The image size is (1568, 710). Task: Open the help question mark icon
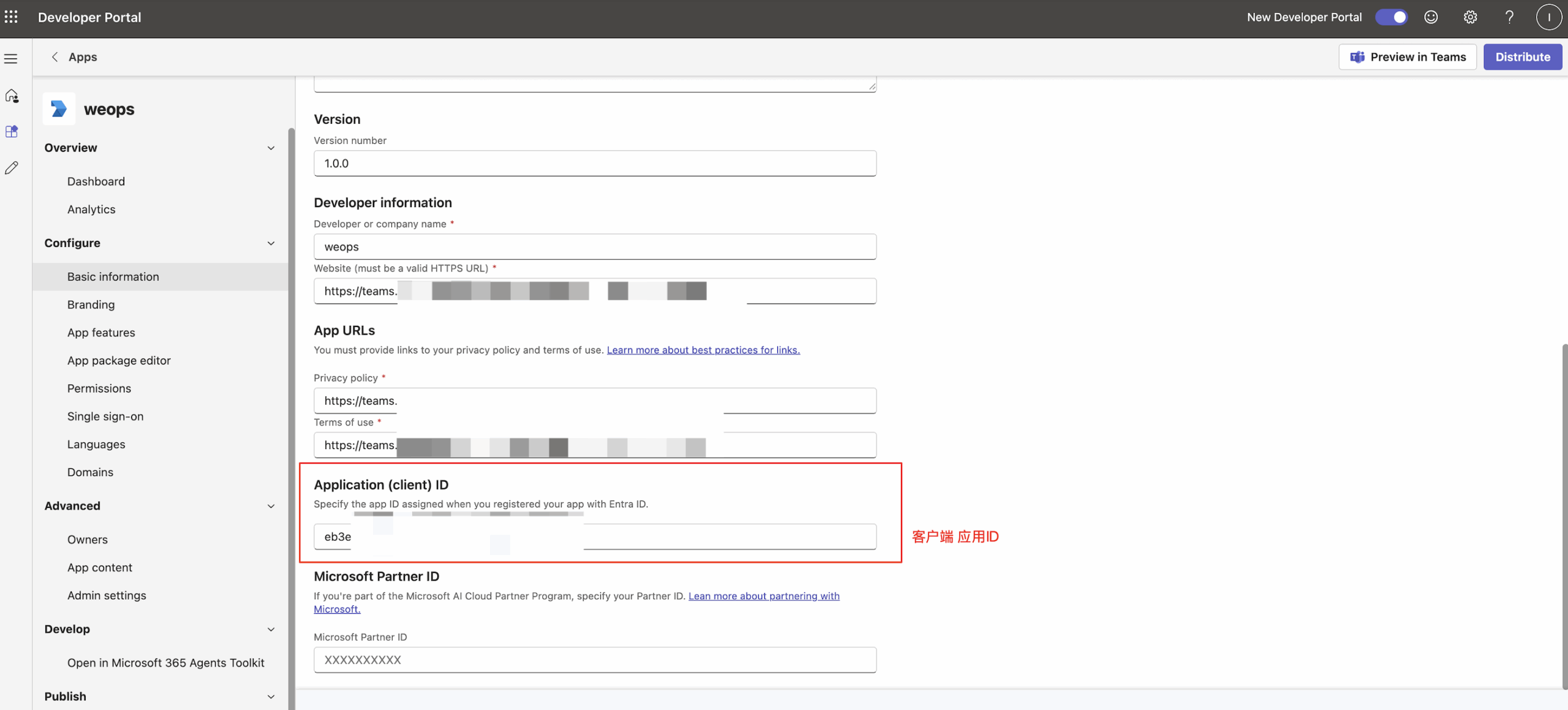click(x=1509, y=17)
